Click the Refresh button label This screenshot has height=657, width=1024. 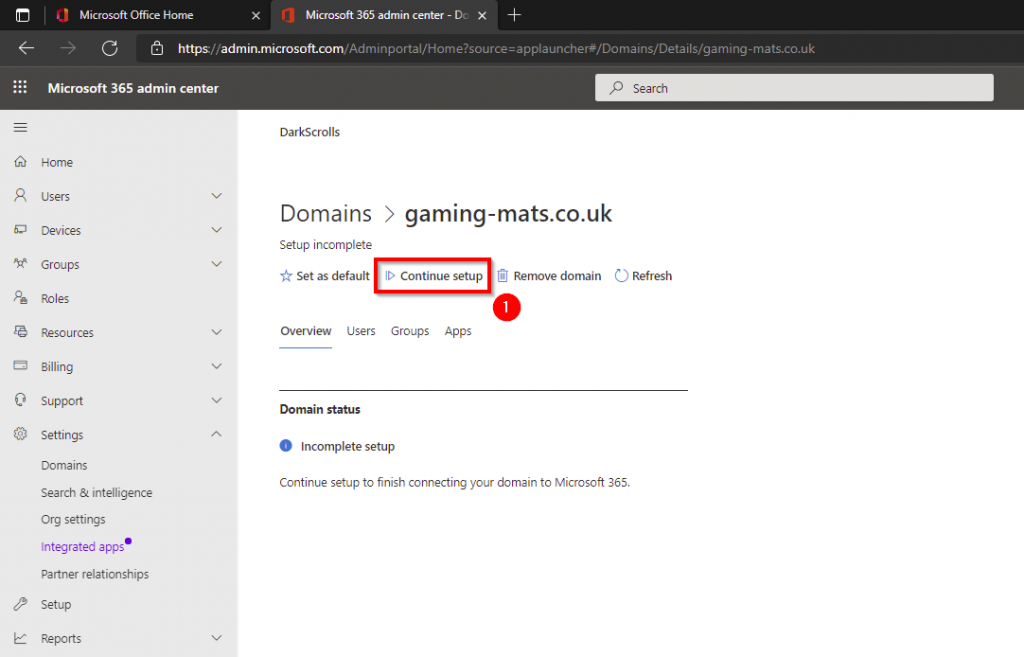click(x=652, y=276)
